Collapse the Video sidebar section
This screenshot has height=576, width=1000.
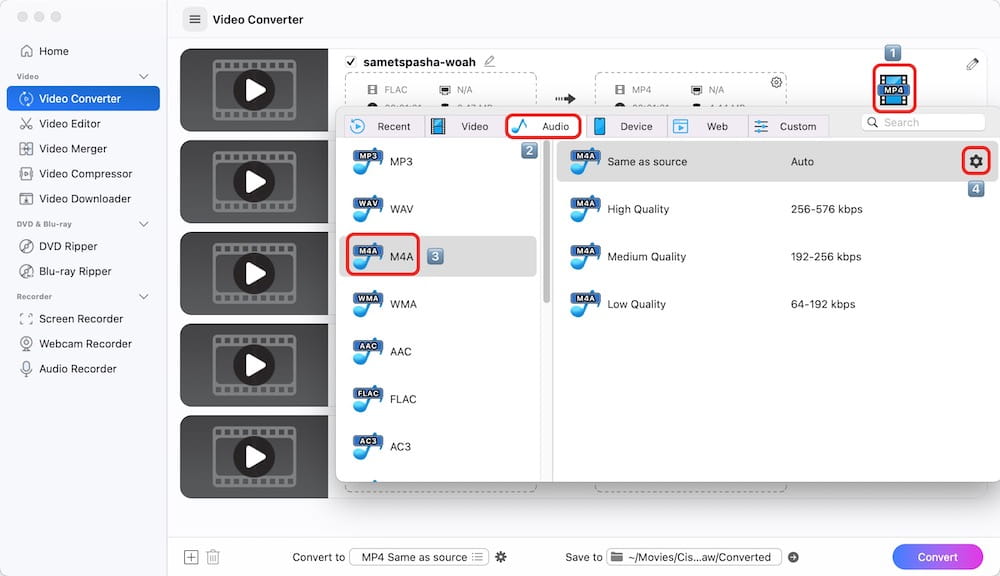(143, 77)
